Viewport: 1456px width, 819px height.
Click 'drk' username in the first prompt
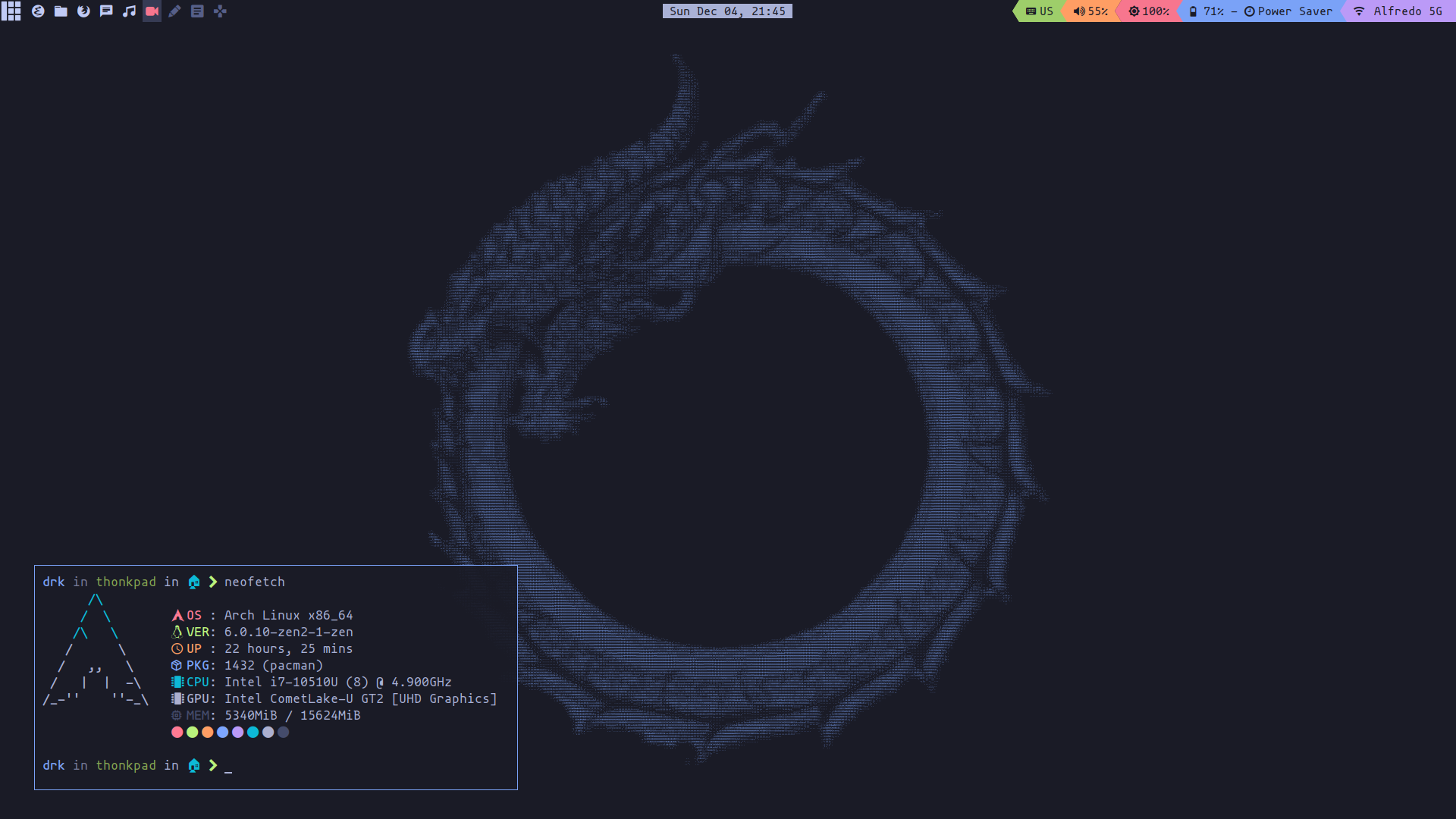[x=54, y=582]
